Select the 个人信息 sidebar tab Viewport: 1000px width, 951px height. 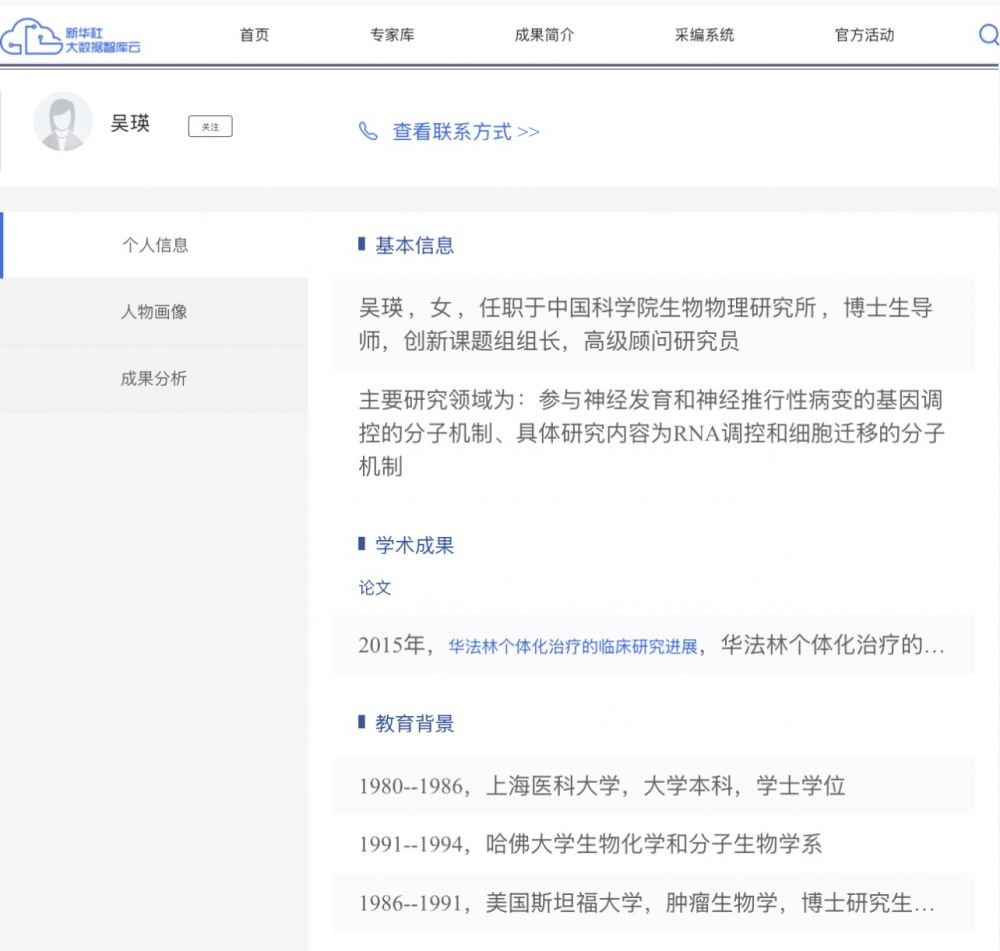(155, 245)
